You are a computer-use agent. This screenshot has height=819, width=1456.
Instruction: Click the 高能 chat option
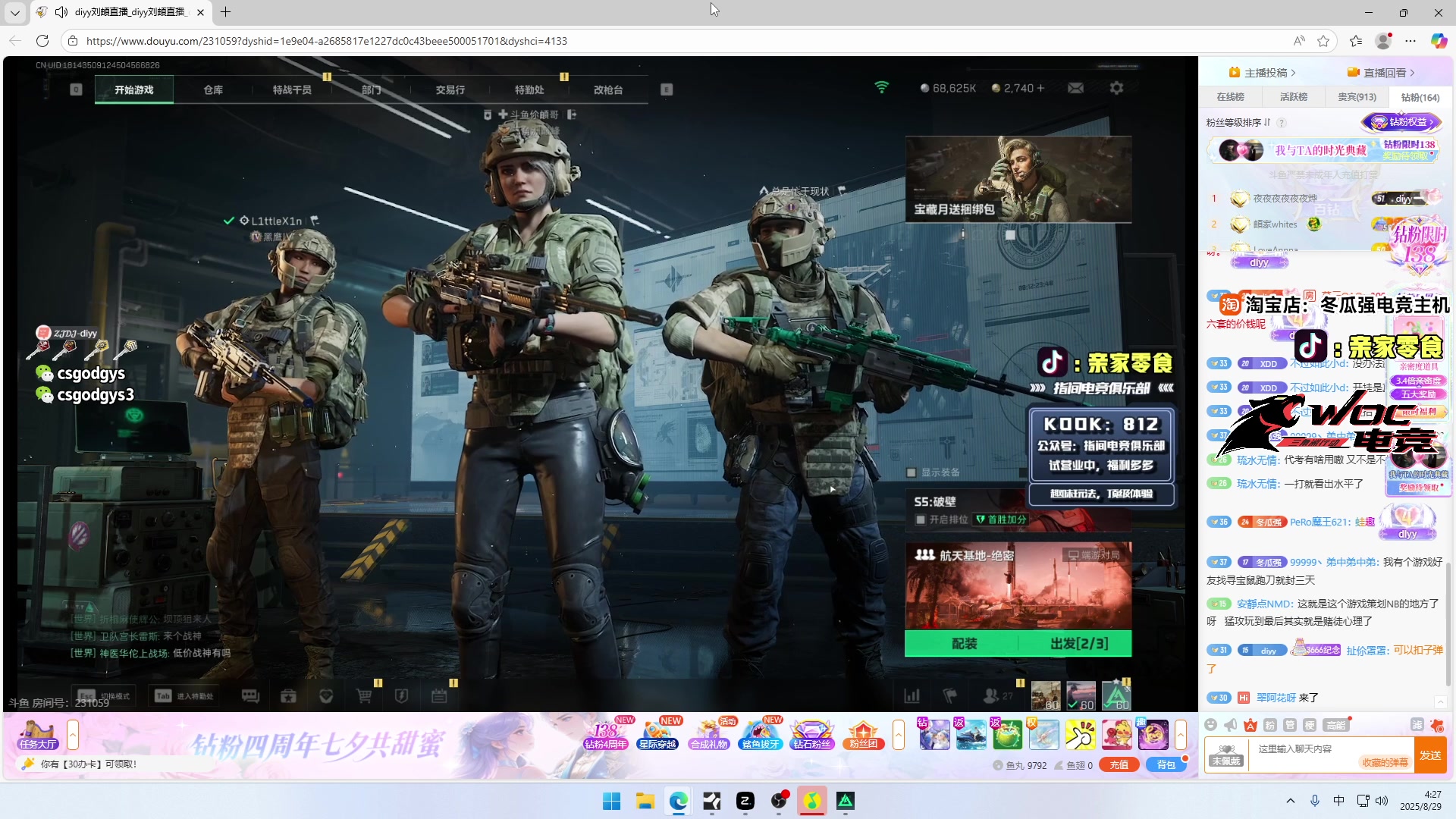(1337, 725)
